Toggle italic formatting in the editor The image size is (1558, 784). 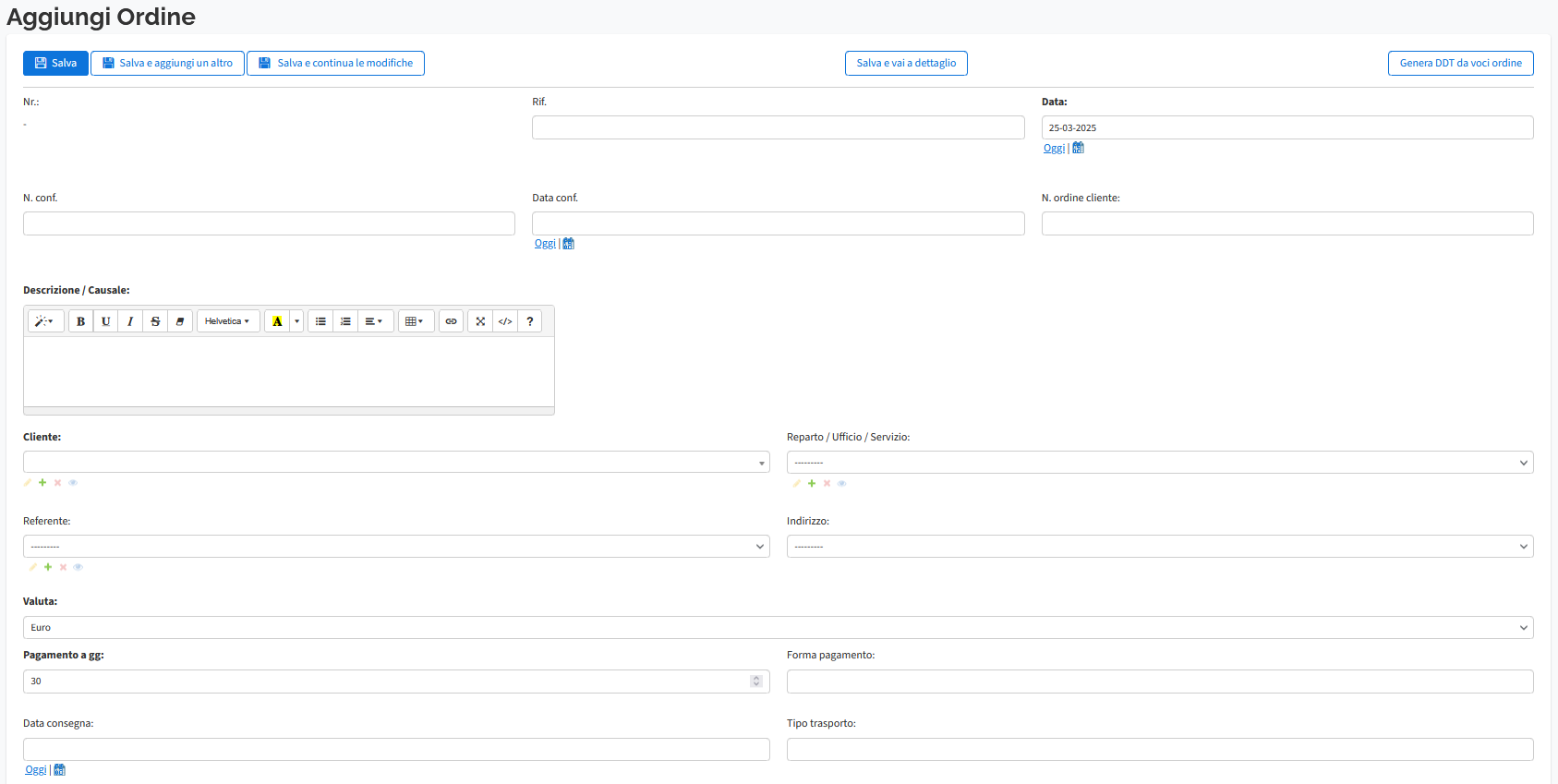[130, 321]
